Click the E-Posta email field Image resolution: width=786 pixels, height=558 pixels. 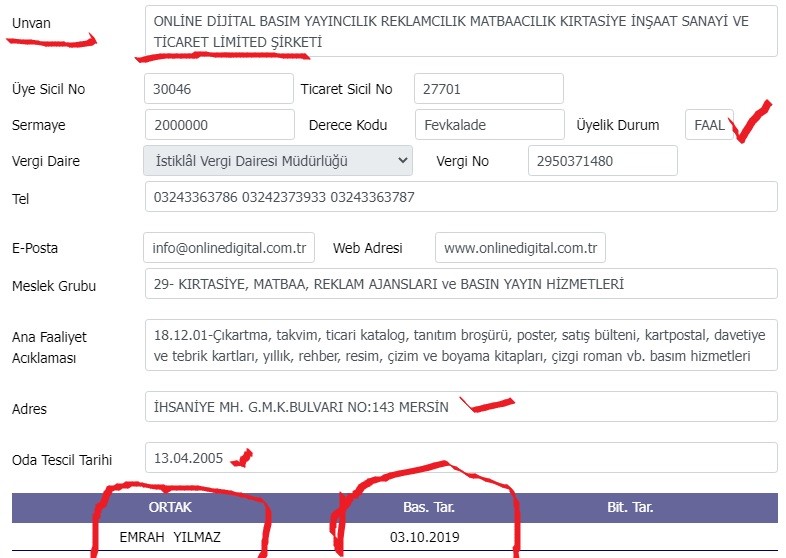229,248
